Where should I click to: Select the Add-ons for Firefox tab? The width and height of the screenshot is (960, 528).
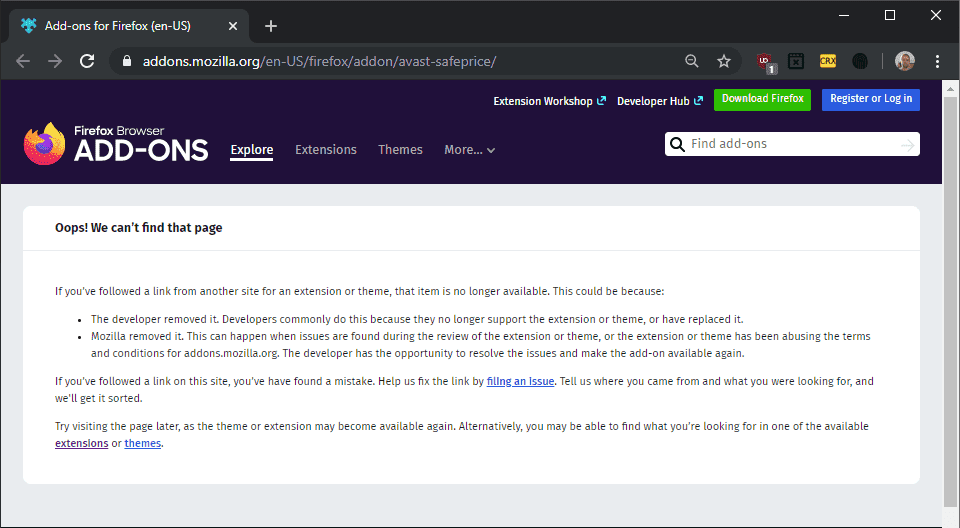point(129,26)
